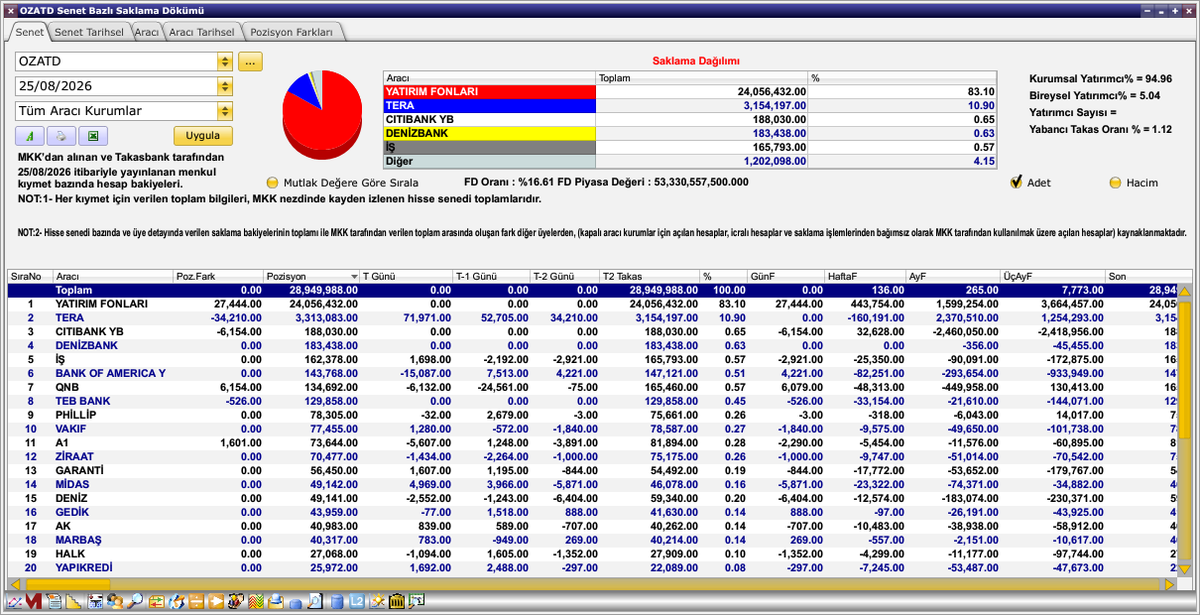Click the document-with-magnifier preview icon in the bottom toolbar
Viewport: 1200px width, 615px height.
[x=316, y=601]
